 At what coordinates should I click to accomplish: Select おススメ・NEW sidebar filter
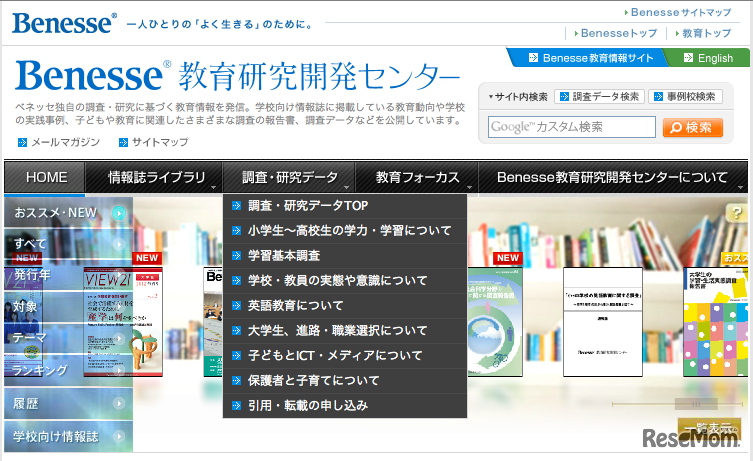(68, 212)
